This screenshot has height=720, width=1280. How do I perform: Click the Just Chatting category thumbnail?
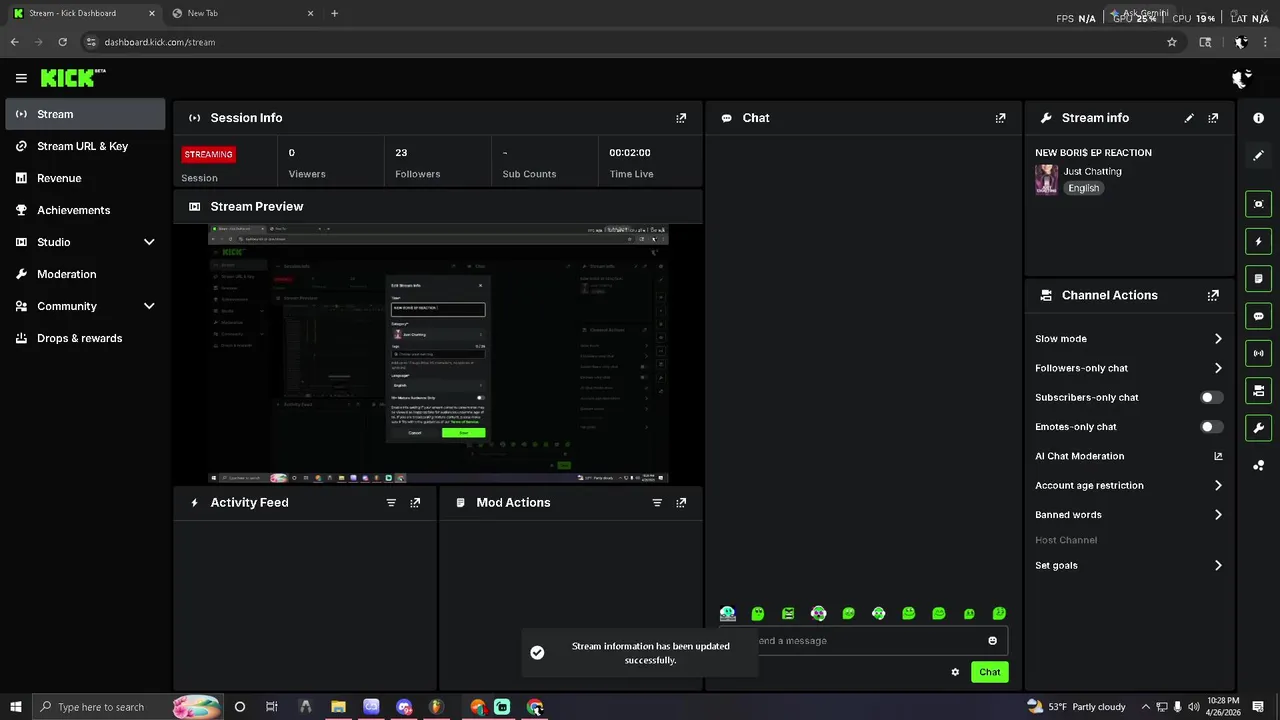(1047, 180)
